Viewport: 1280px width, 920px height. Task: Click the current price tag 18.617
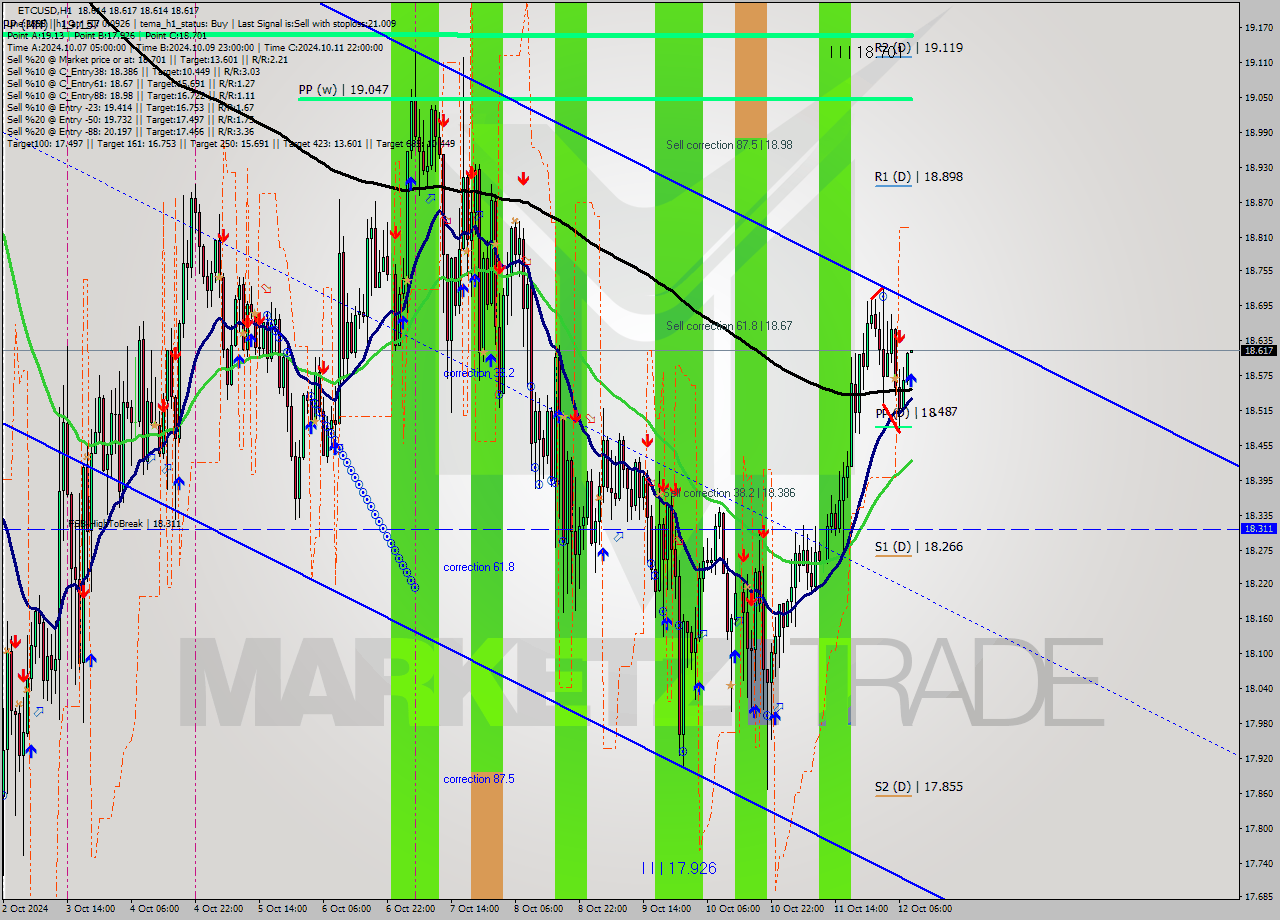(x=1259, y=350)
